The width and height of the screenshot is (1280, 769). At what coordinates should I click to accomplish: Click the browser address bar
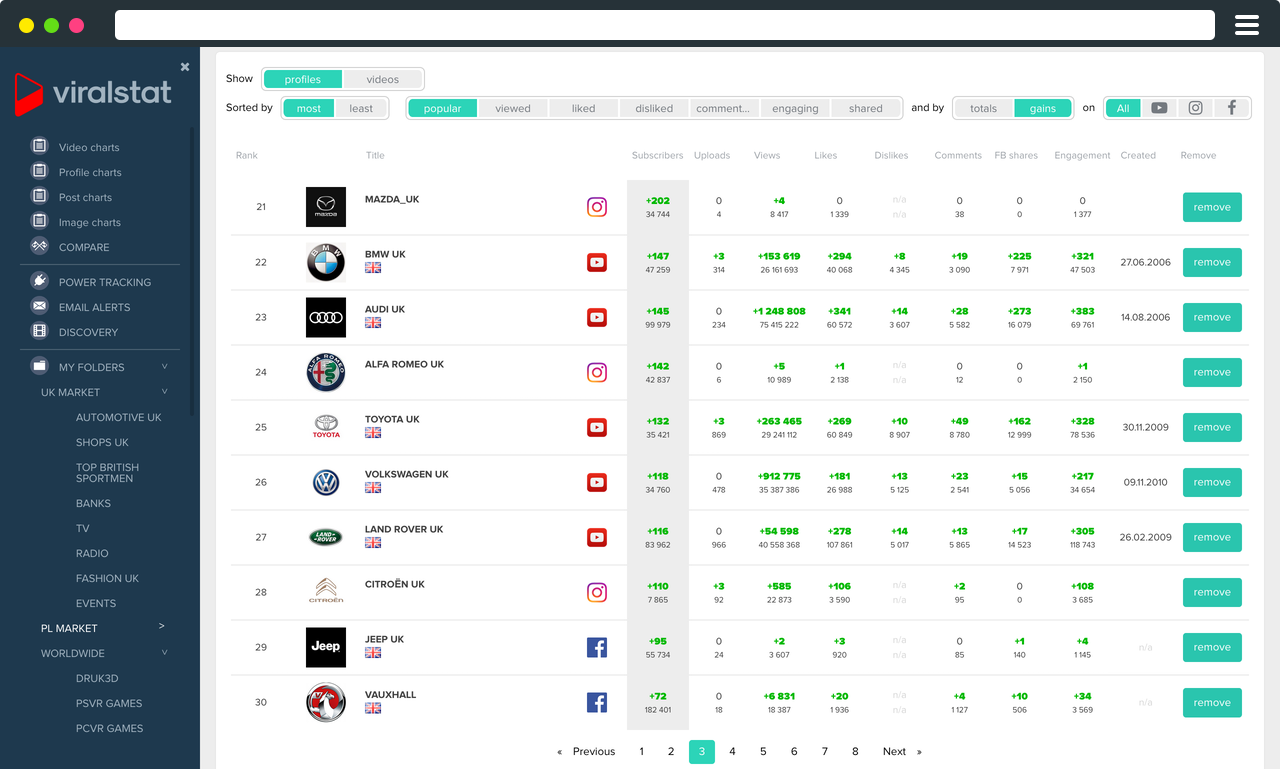[x=665, y=25]
